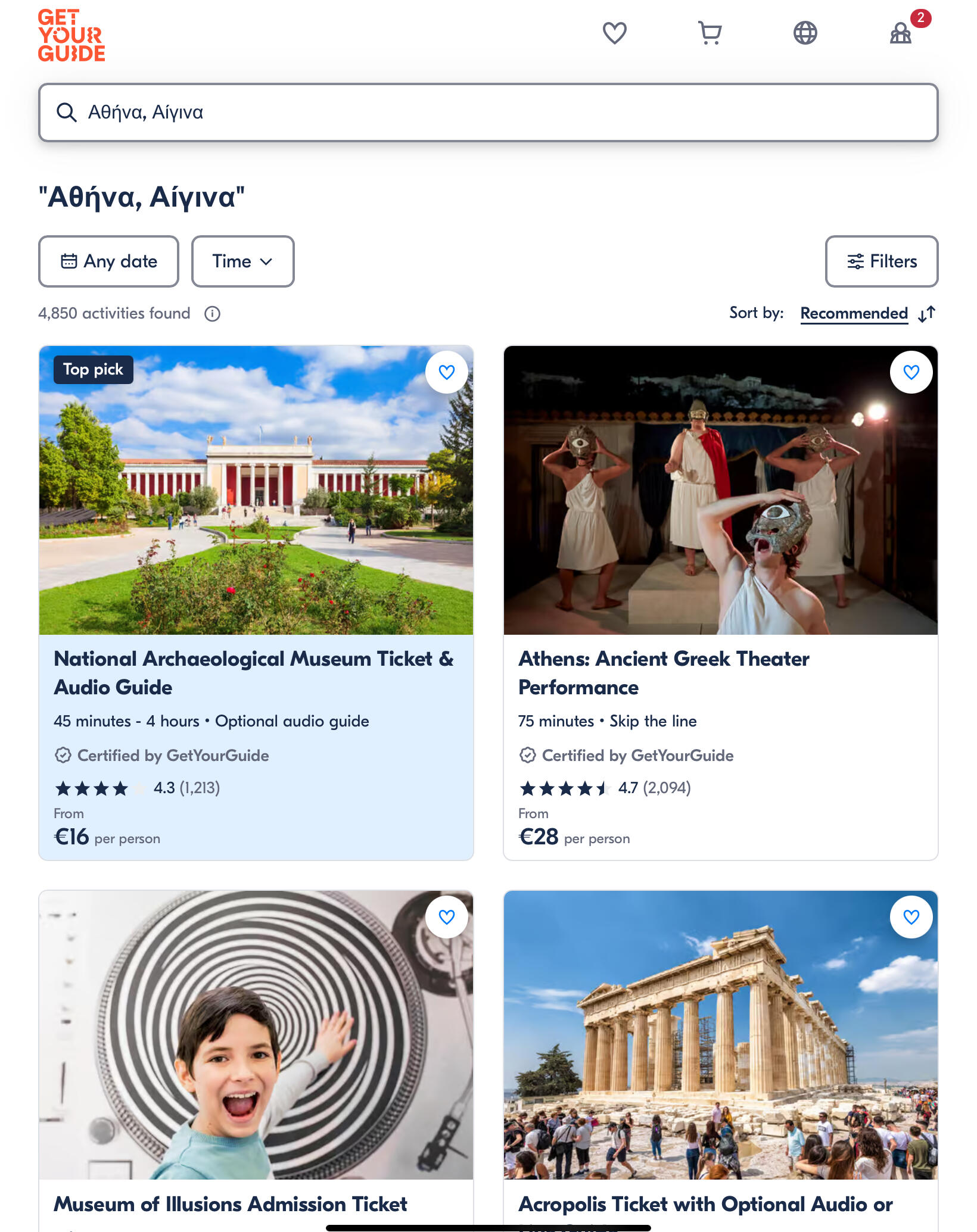The height and width of the screenshot is (1232, 977).
Task: Open the shopping cart
Action: pos(710,33)
